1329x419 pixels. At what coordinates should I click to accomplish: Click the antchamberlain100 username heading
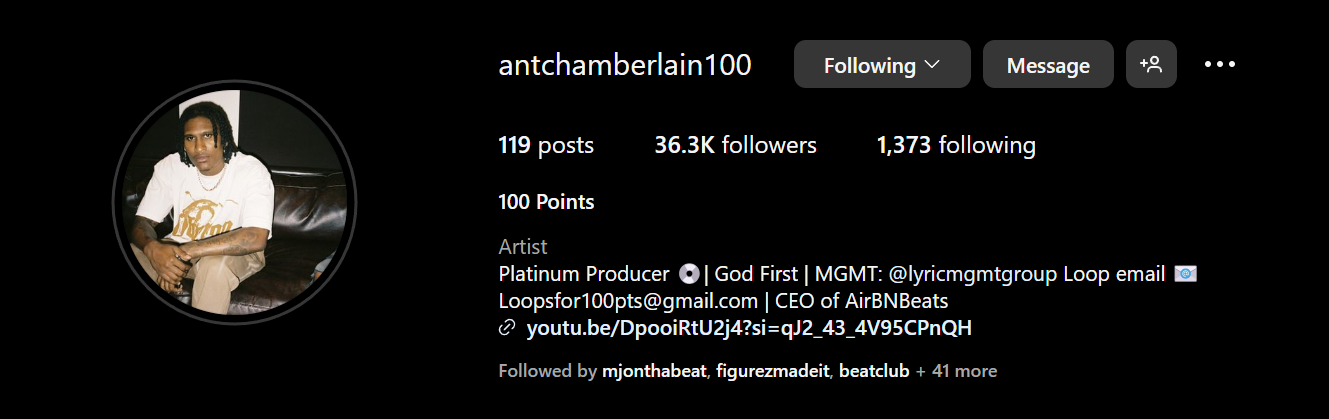(x=625, y=66)
